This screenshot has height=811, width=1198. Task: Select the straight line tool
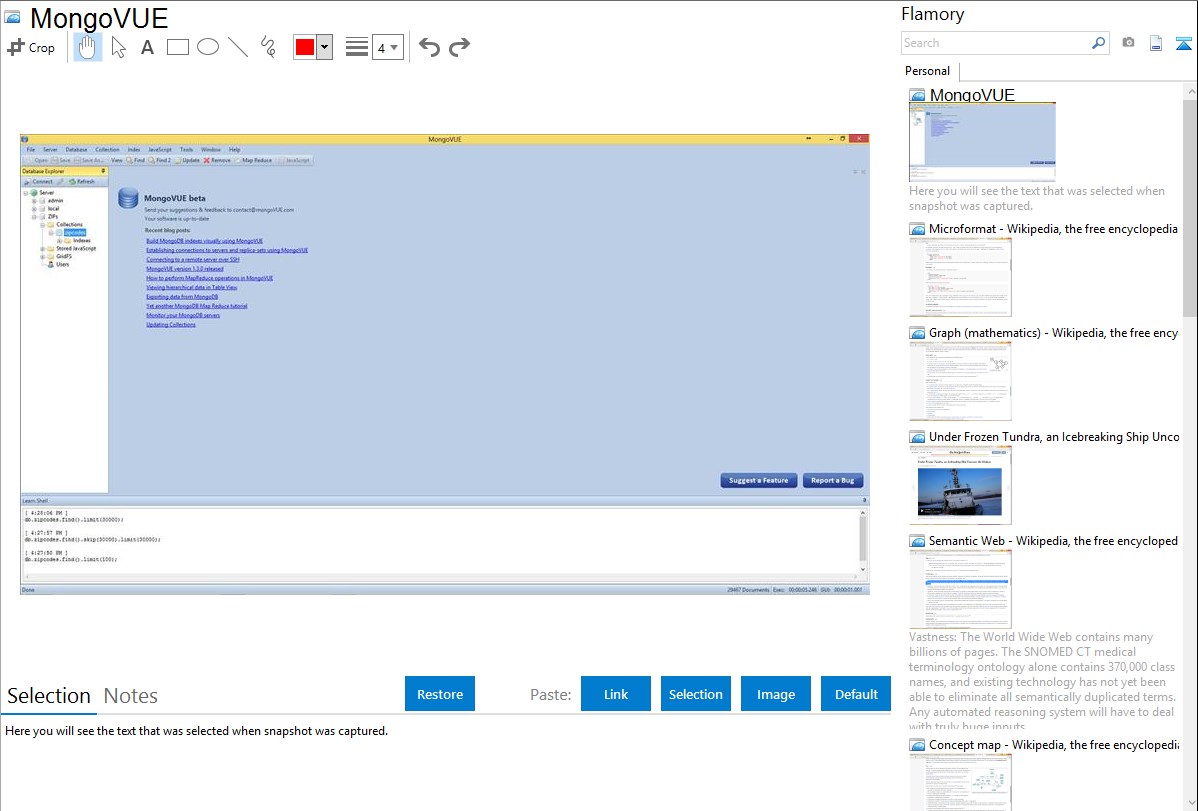tap(238, 47)
